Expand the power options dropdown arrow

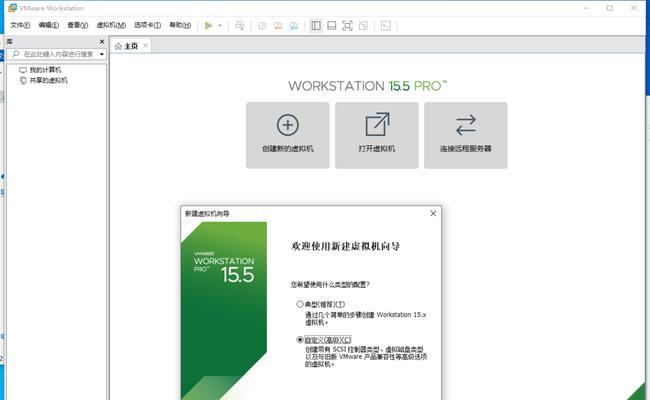click(x=220, y=26)
